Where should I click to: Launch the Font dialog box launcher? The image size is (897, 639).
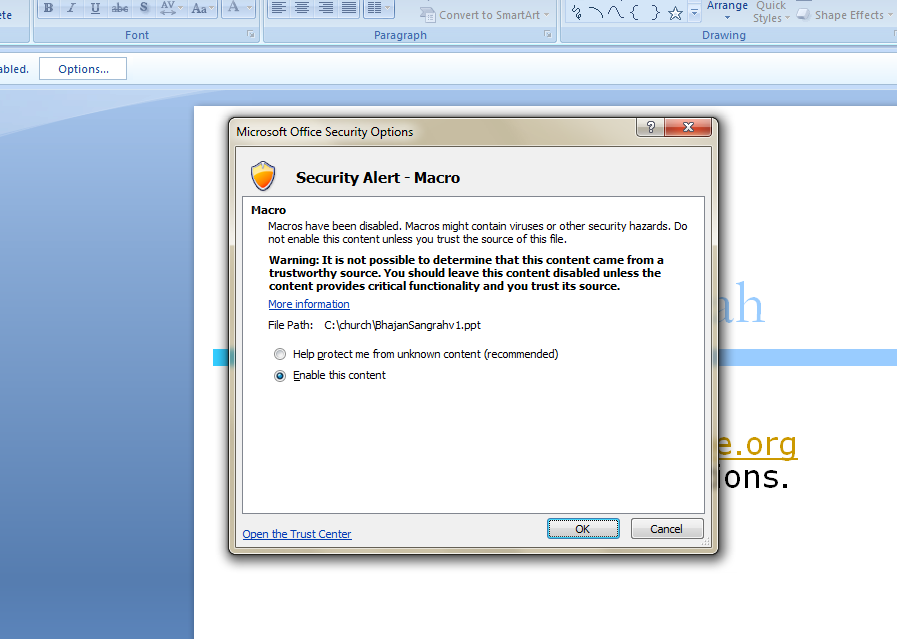(251, 34)
